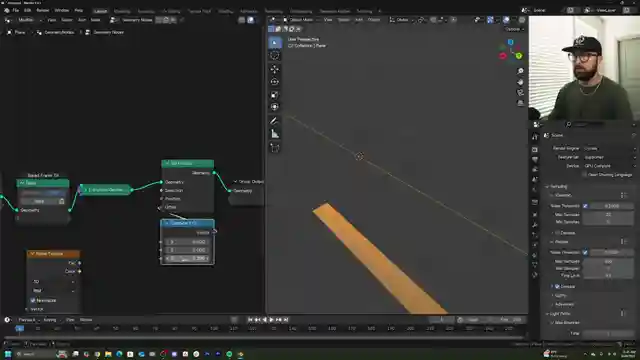
Task: Select the Cursor tool in viewport toolbar
Action: (x=275, y=55)
